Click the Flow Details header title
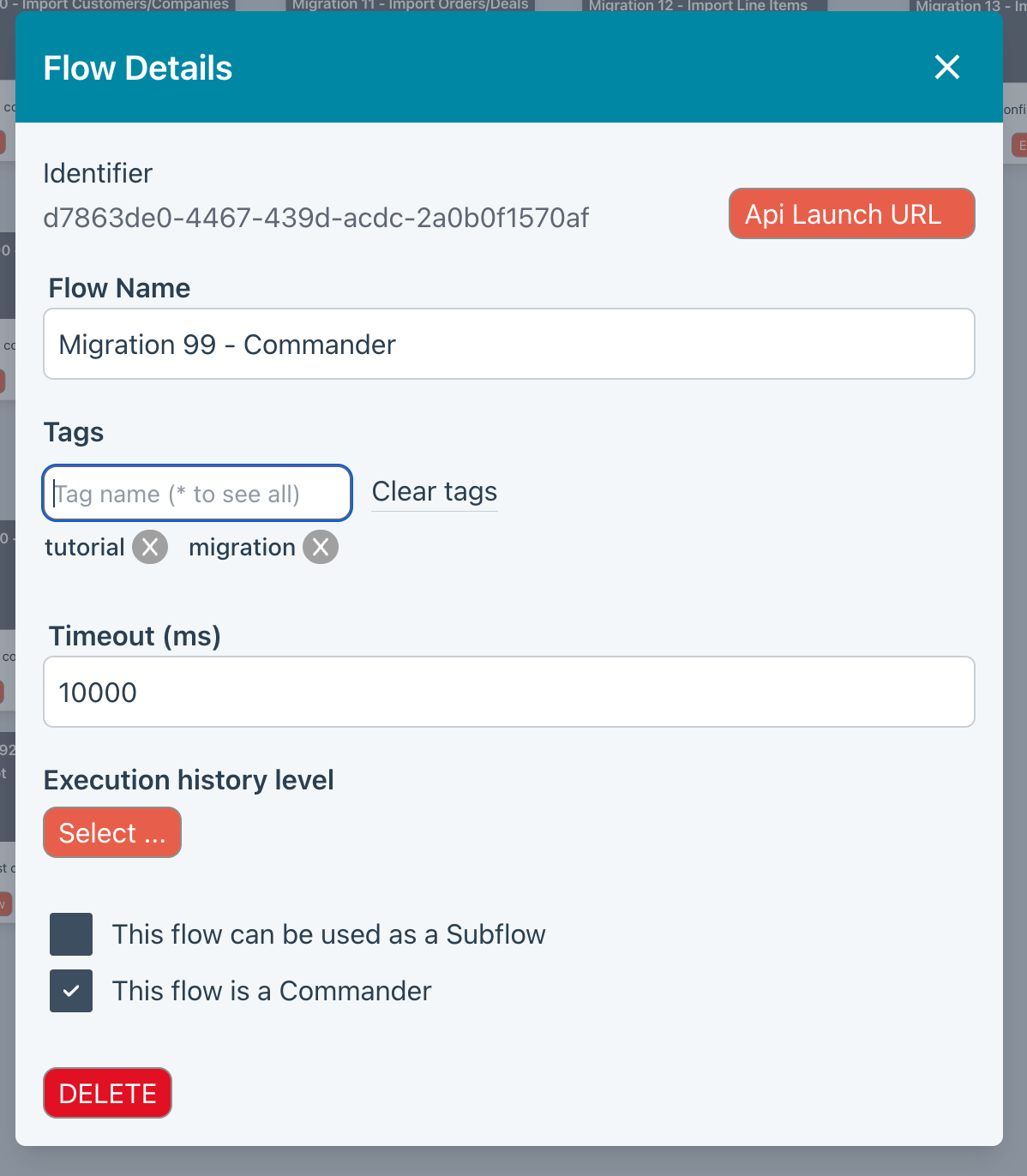The image size is (1027, 1176). (138, 69)
